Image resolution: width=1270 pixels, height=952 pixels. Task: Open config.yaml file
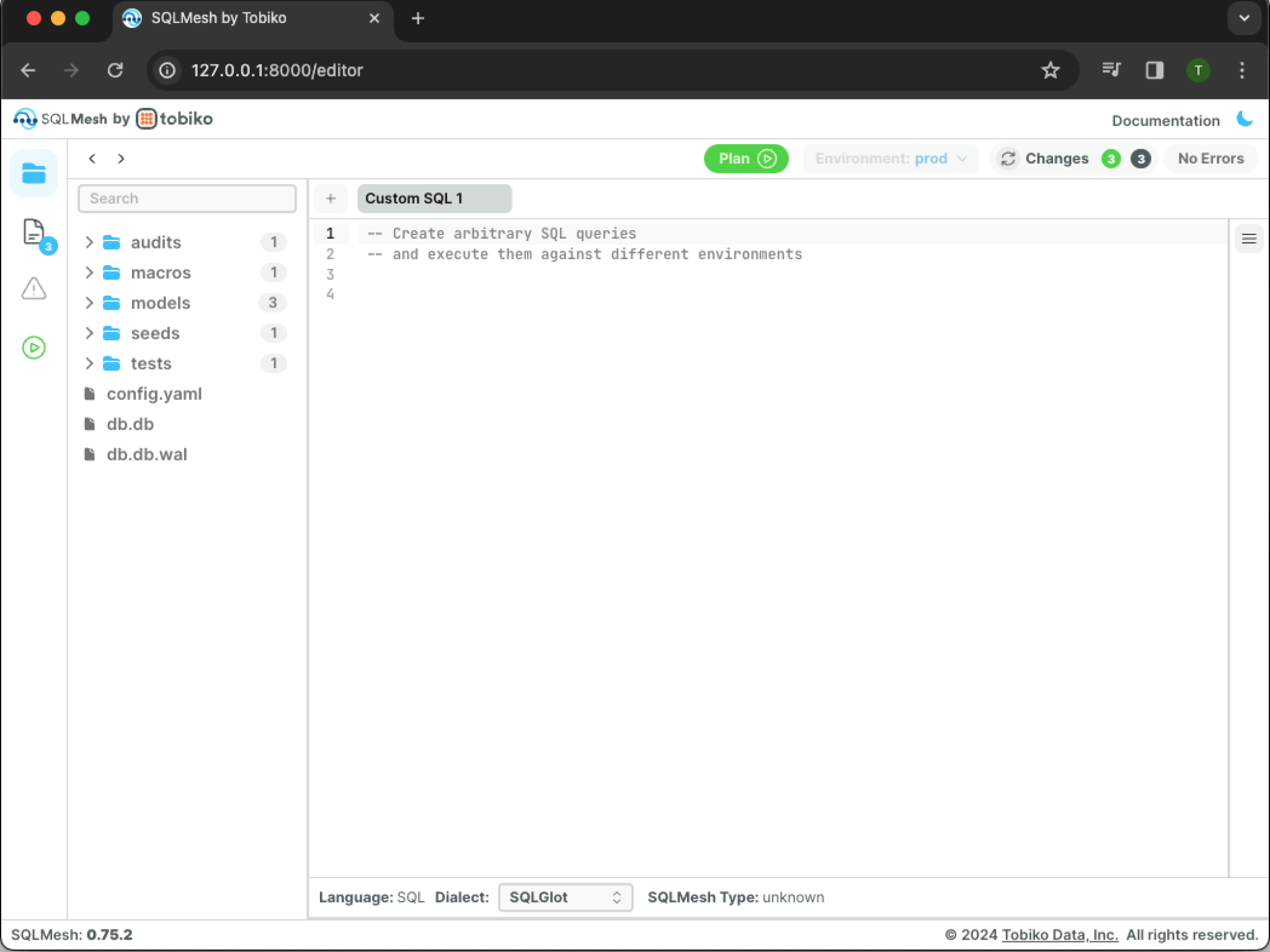(154, 394)
